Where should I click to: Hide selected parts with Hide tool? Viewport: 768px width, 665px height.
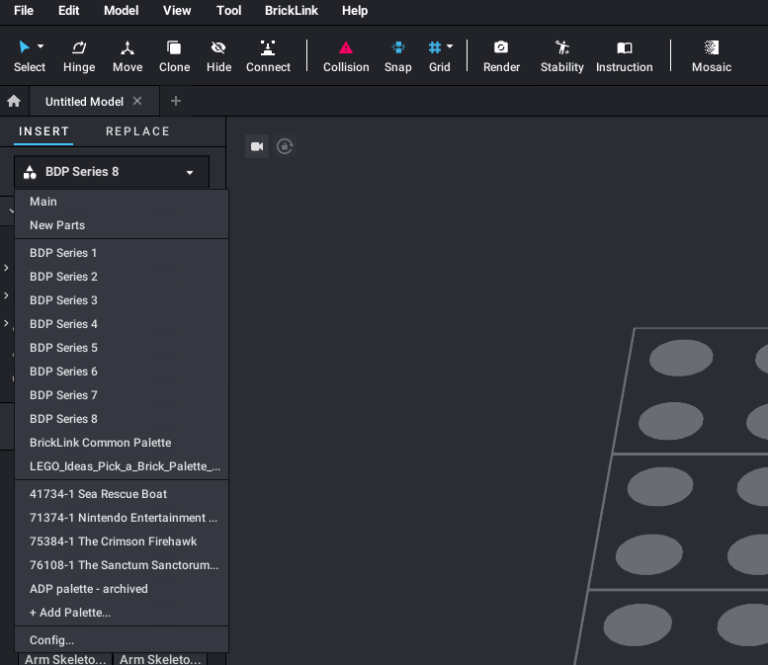[218, 55]
